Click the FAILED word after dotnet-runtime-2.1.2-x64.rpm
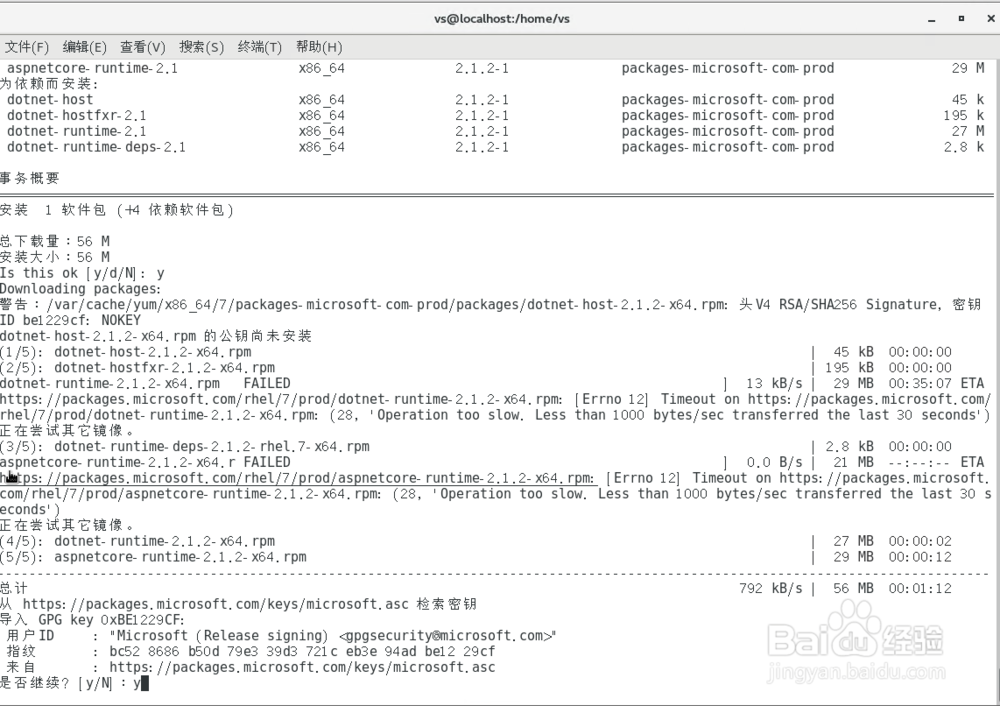The image size is (1000, 706). pos(267,383)
